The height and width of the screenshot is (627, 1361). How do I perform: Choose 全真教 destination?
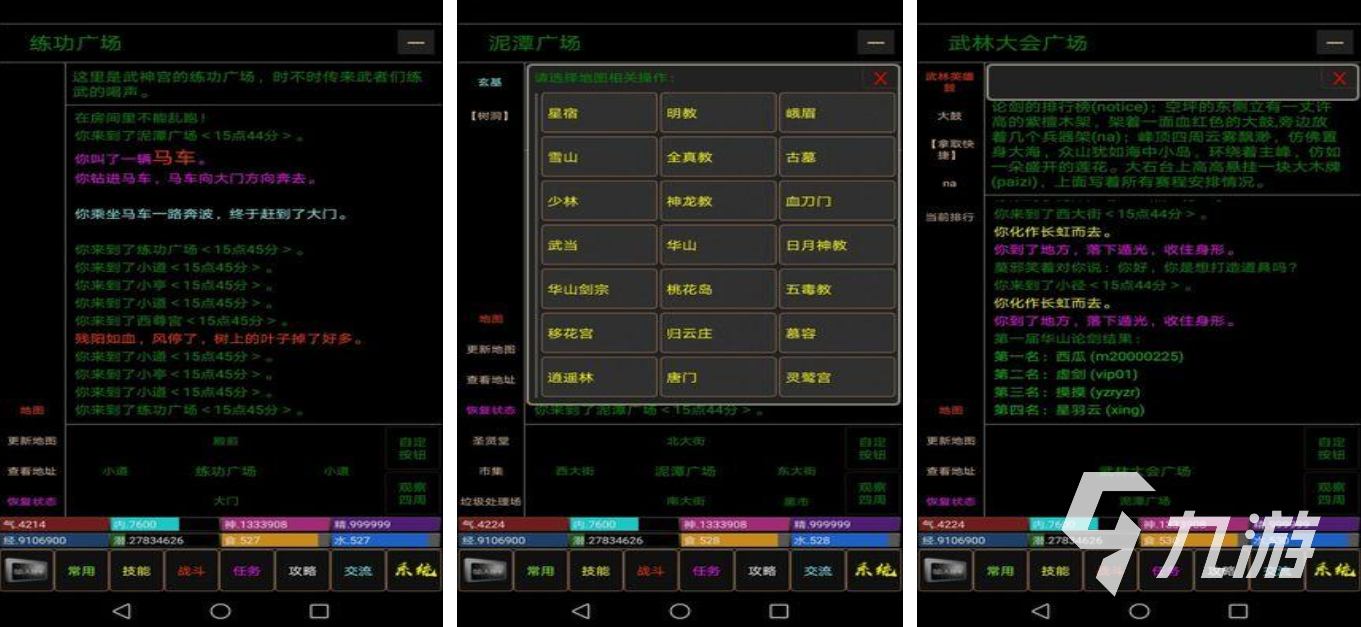click(x=718, y=157)
